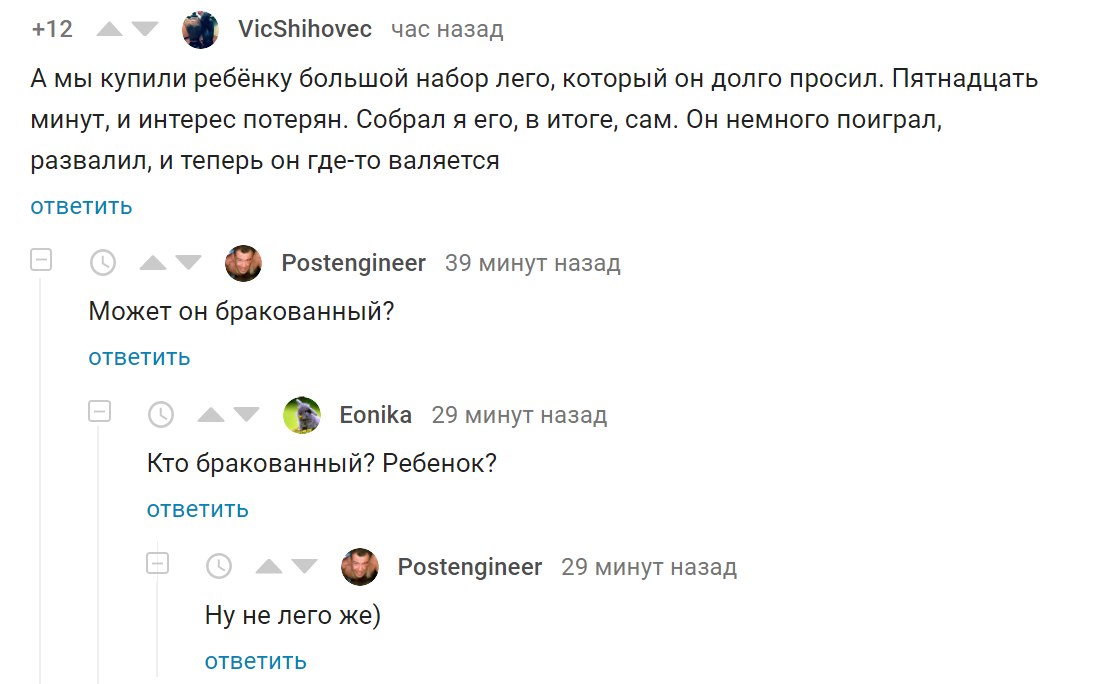Upvote the 'Ну не лего же)' comment
Screen dimensions: 1106x684
pos(269,566)
